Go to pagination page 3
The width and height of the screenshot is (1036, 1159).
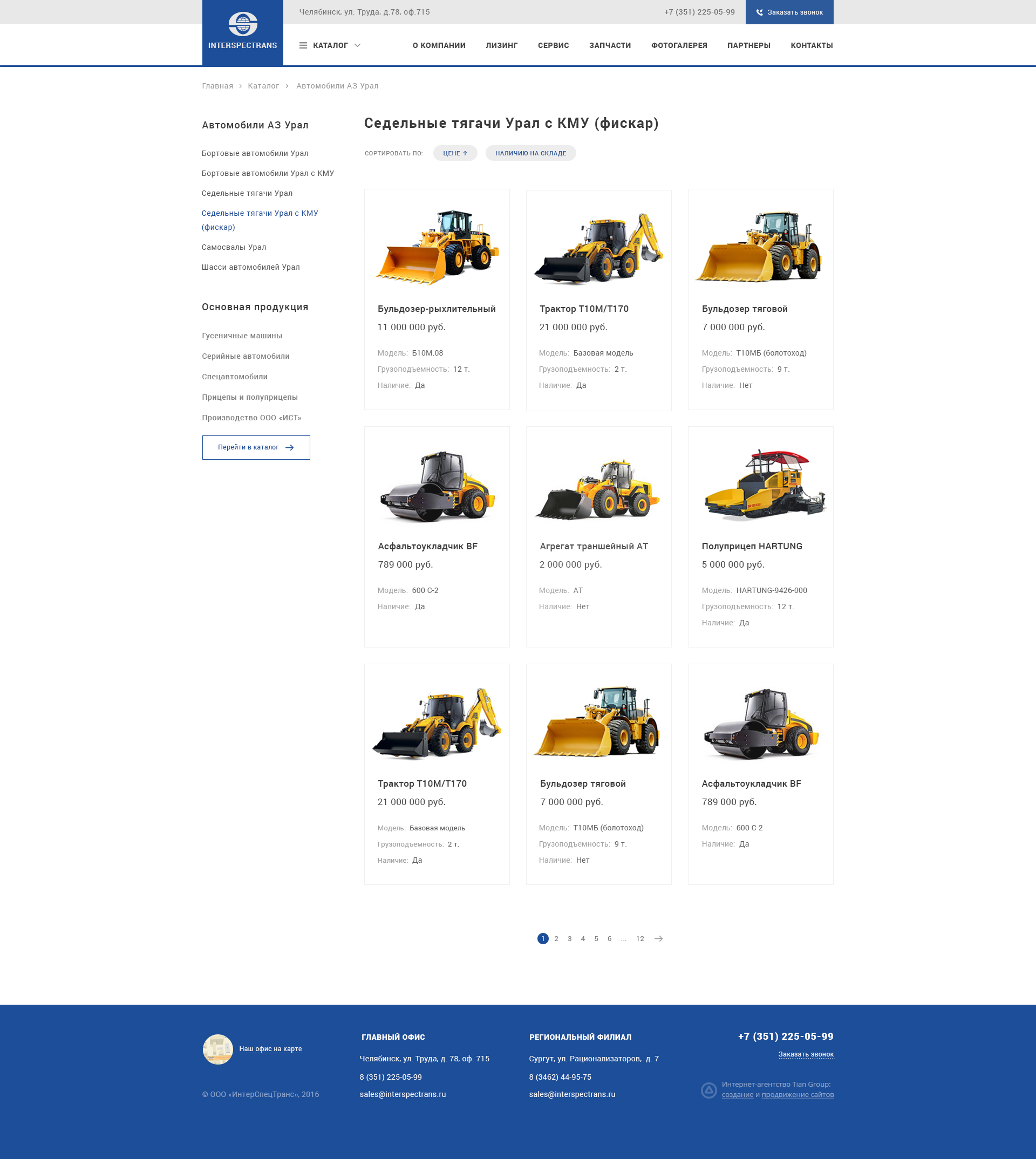point(569,939)
